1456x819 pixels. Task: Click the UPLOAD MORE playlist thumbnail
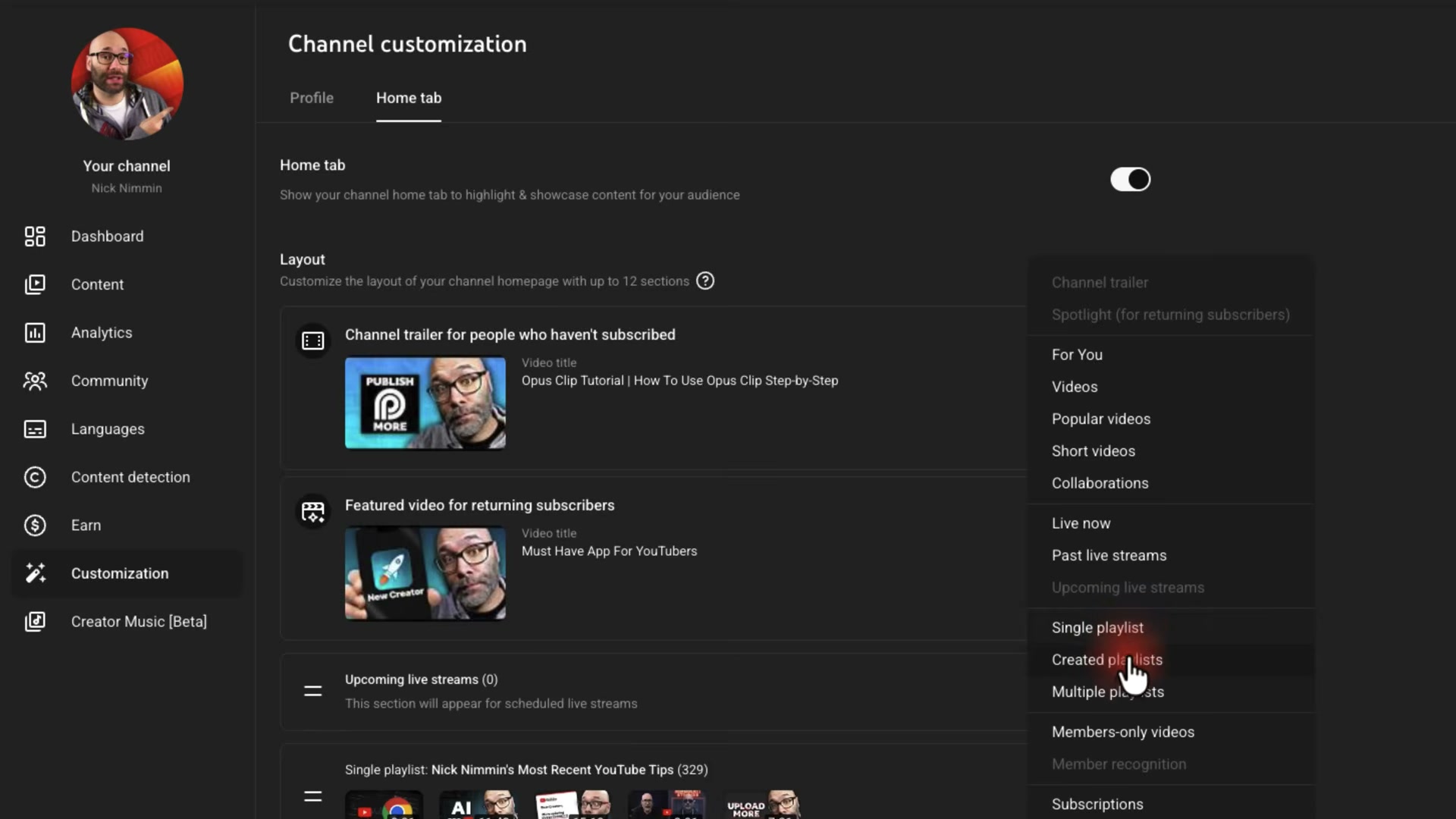pyautogui.click(x=761, y=805)
